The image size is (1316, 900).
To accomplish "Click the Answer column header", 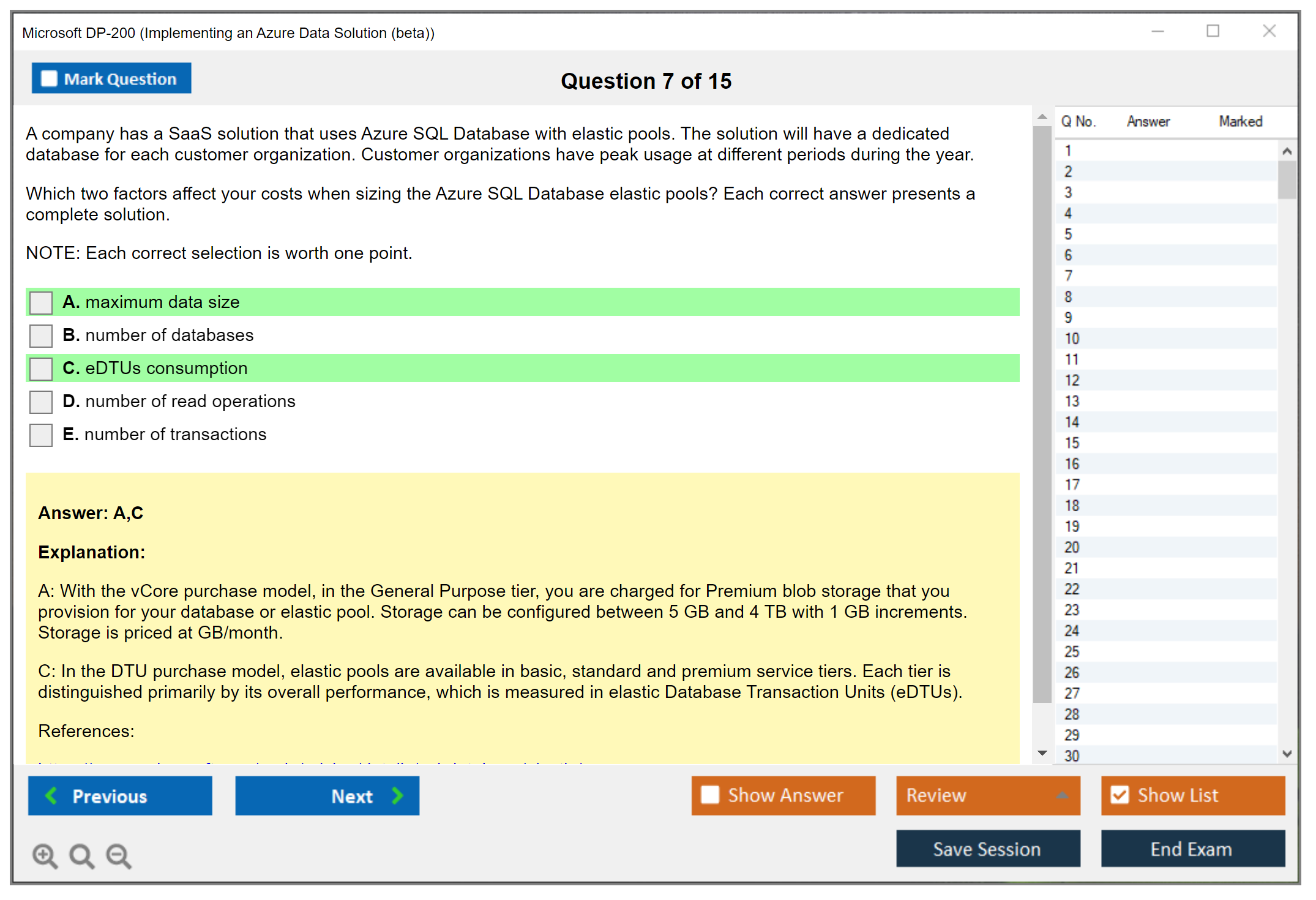I will [x=1148, y=121].
